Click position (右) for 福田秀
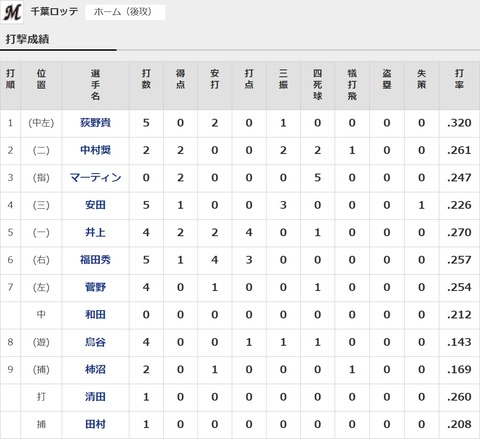 point(41,259)
